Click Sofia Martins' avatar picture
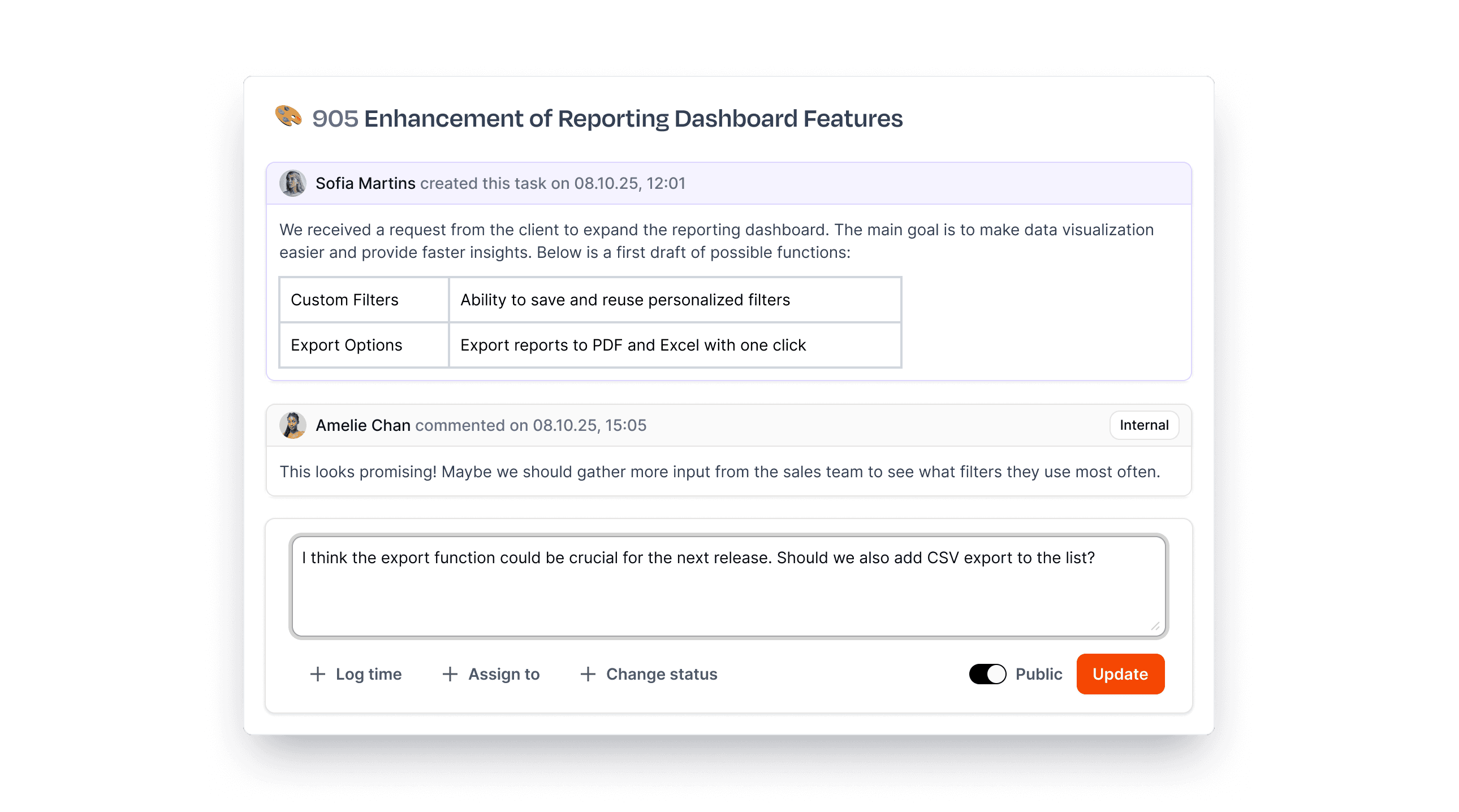 pyautogui.click(x=293, y=183)
